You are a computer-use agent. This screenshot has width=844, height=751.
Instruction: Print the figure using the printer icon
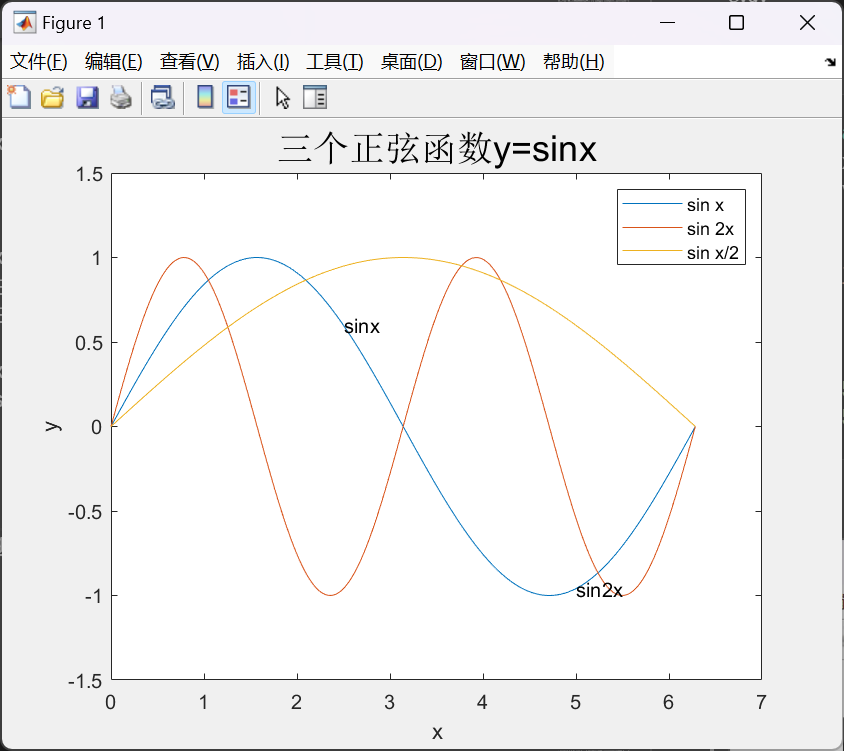120,97
